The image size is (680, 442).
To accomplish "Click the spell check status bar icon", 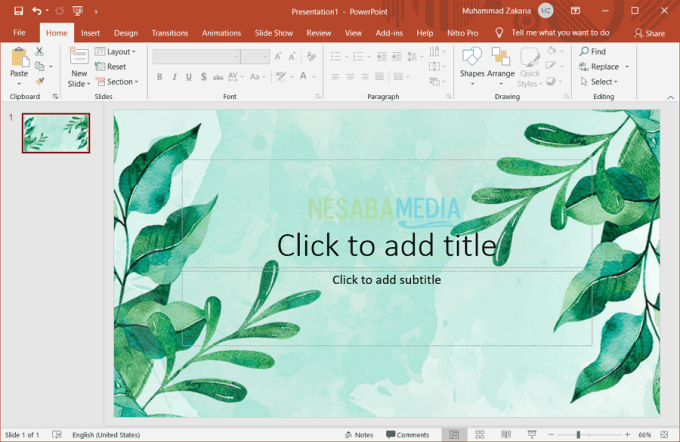I will [x=57, y=434].
